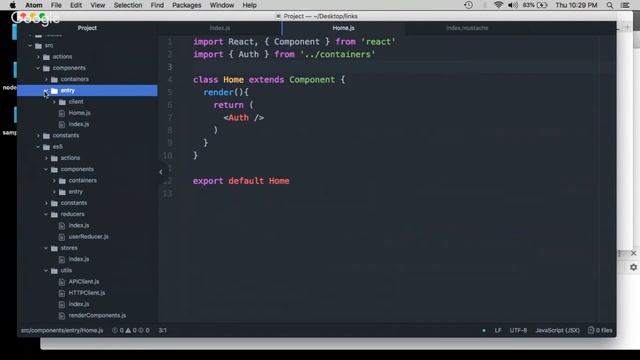Click folder icon of containers under es5 components

(62, 180)
